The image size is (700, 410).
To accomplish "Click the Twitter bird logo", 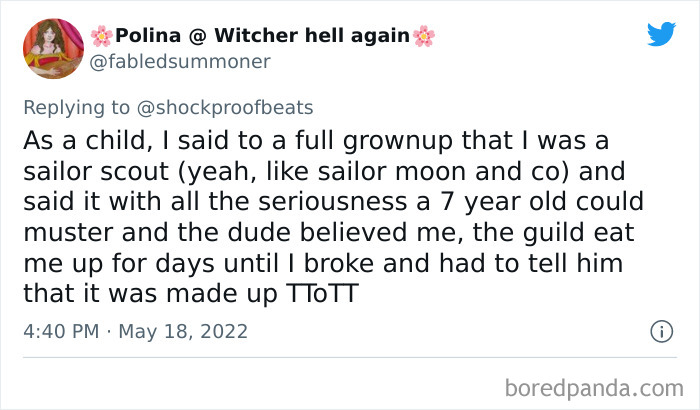I will (661, 35).
